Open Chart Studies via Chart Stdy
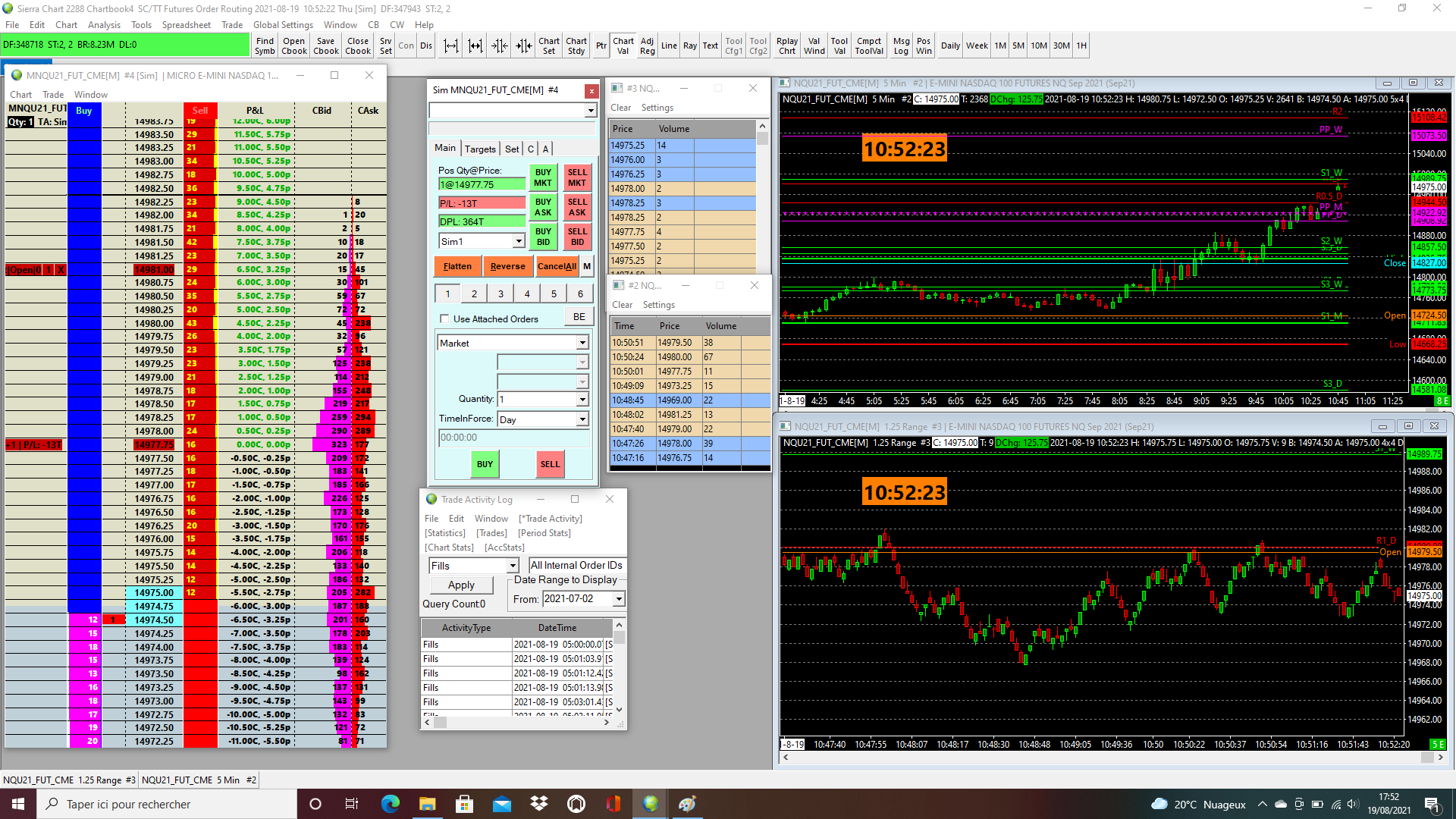1456x819 pixels. pos(576,45)
